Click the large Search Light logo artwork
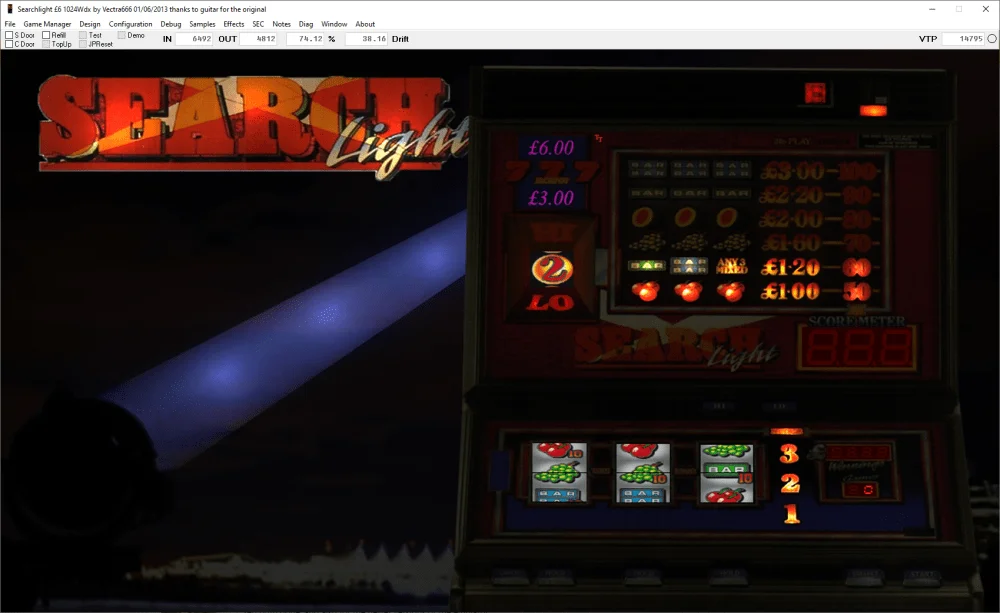Viewport: 1000px width, 613px height. 252,126
